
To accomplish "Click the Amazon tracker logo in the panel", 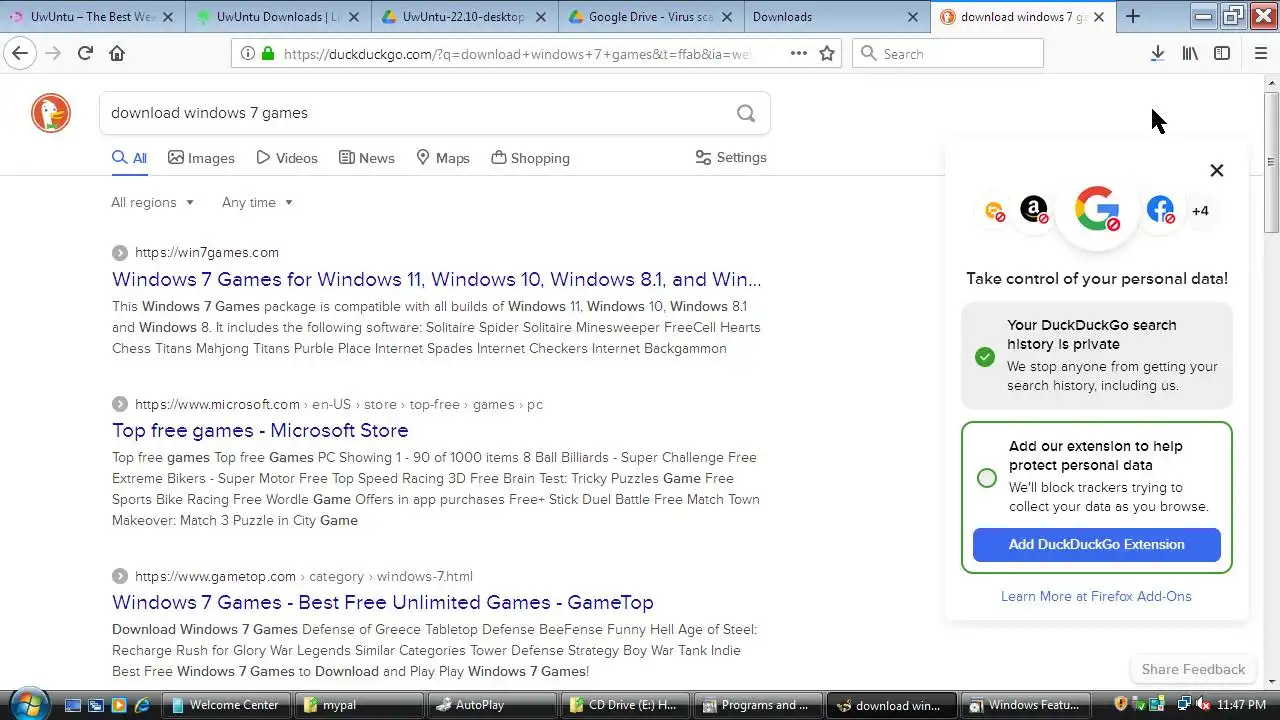I will [x=1034, y=210].
